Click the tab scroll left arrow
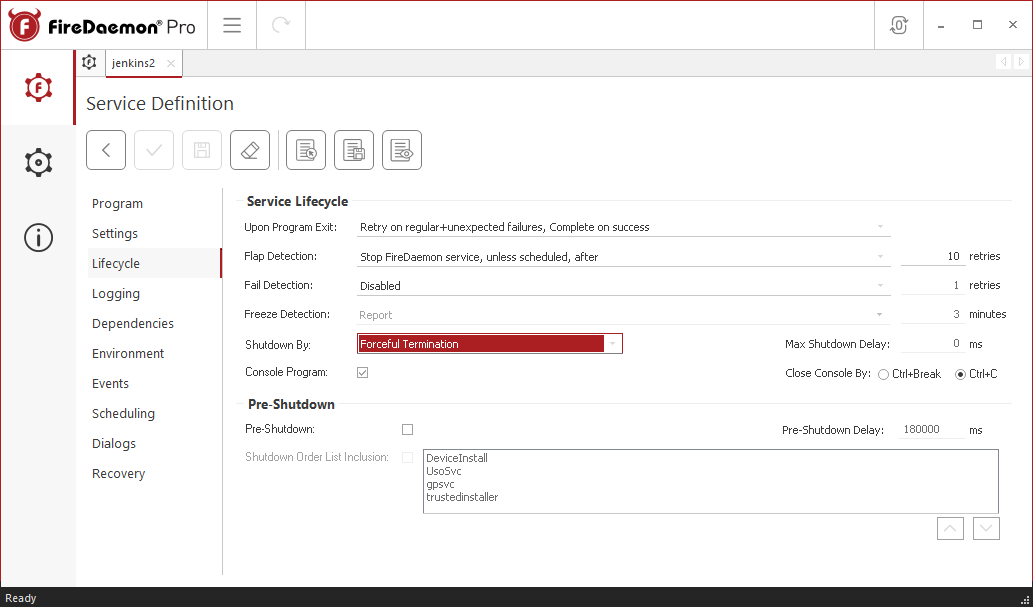Image resolution: width=1033 pixels, height=607 pixels. click(x=1003, y=61)
